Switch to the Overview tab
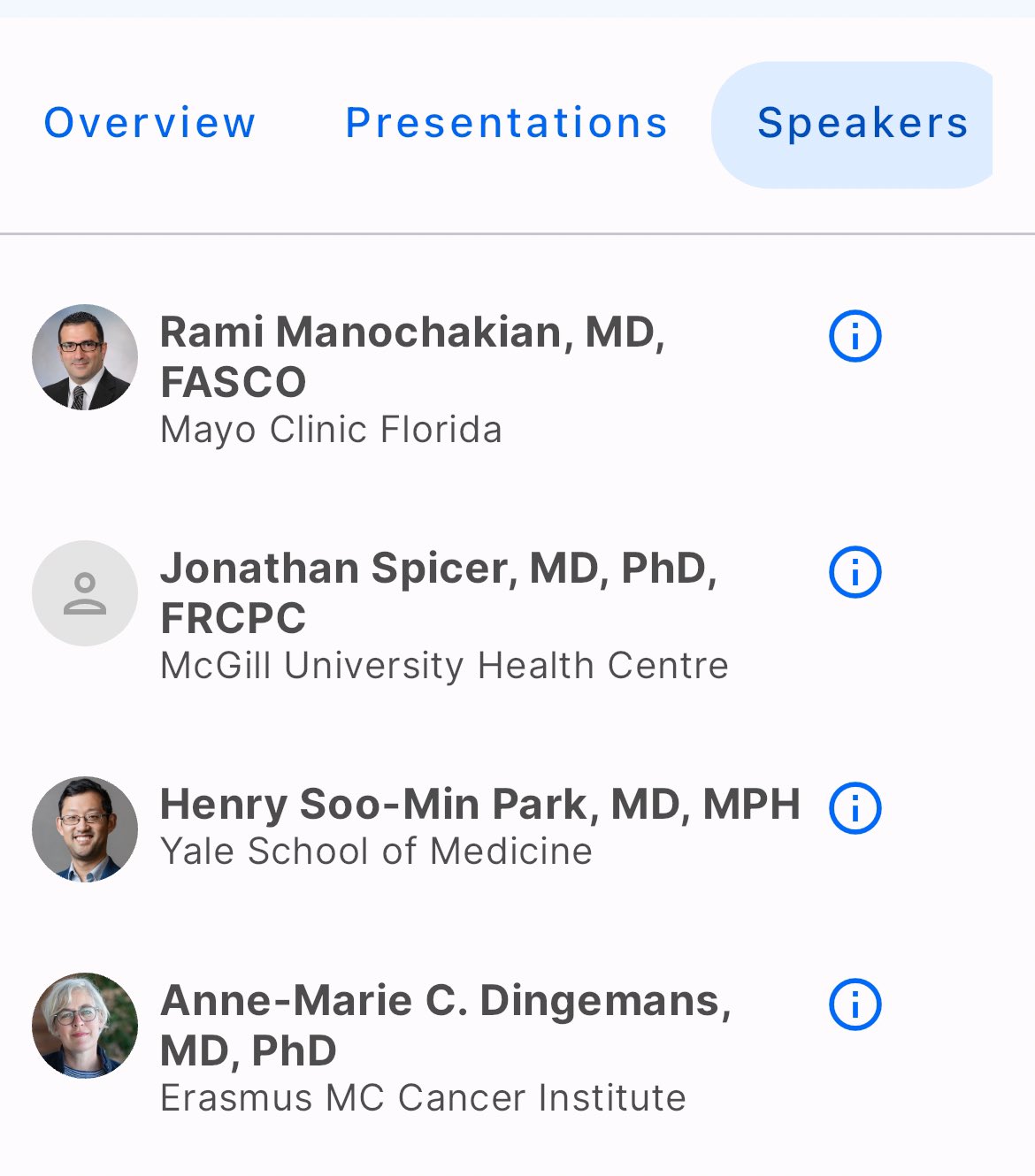1035x1176 pixels. click(149, 123)
